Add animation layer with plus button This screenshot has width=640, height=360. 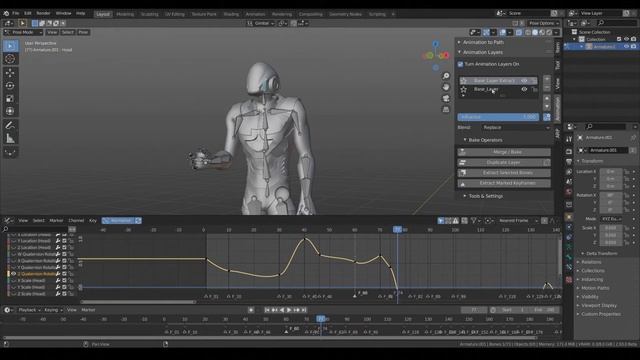click(x=547, y=78)
